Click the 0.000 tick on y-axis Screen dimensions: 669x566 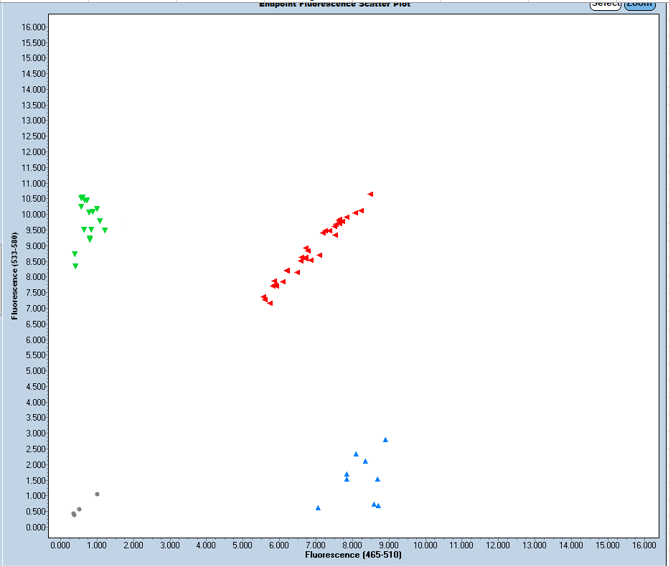click(x=34, y=527)
